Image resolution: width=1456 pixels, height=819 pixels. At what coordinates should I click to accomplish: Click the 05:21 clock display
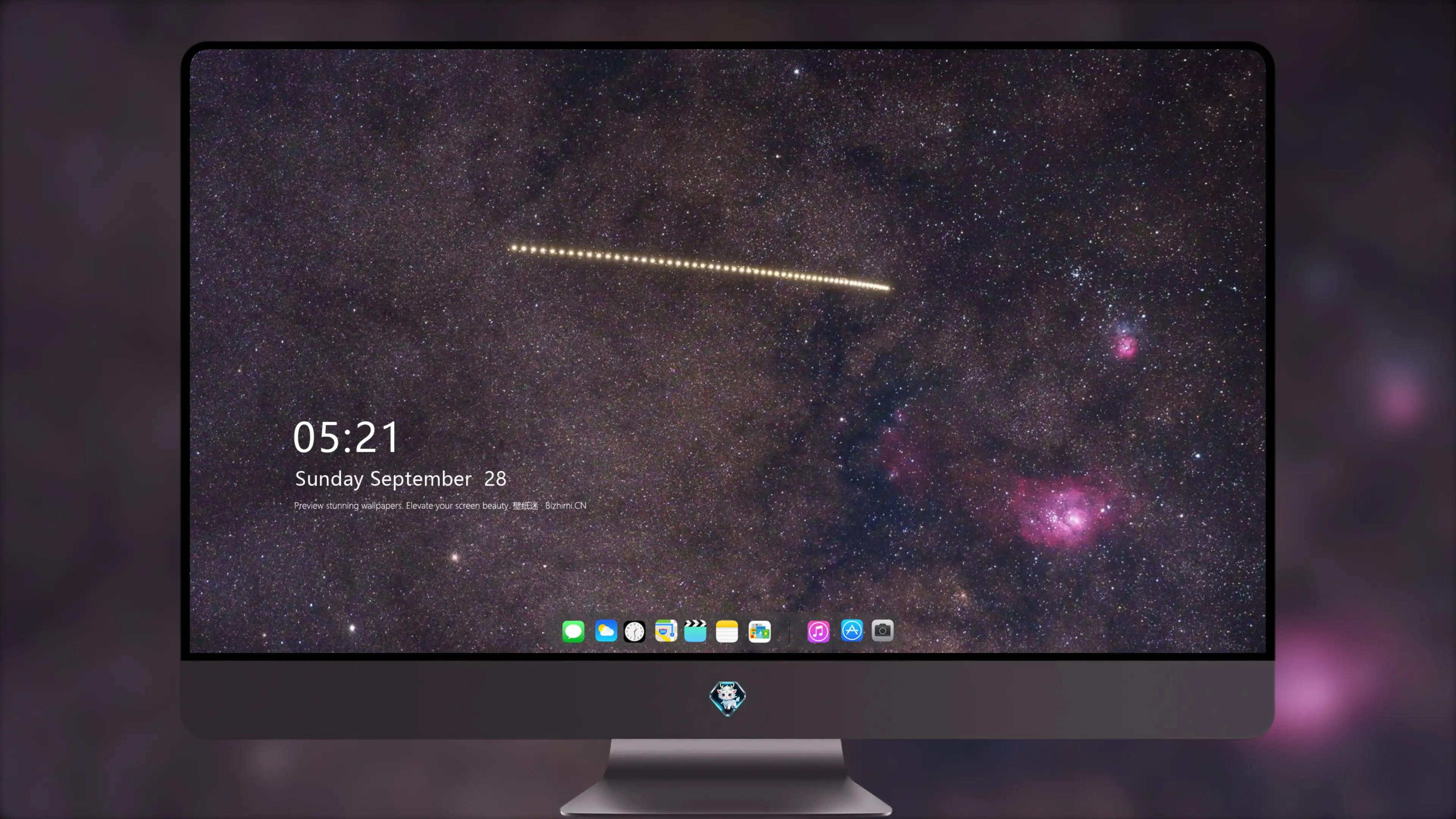[345, 438]
